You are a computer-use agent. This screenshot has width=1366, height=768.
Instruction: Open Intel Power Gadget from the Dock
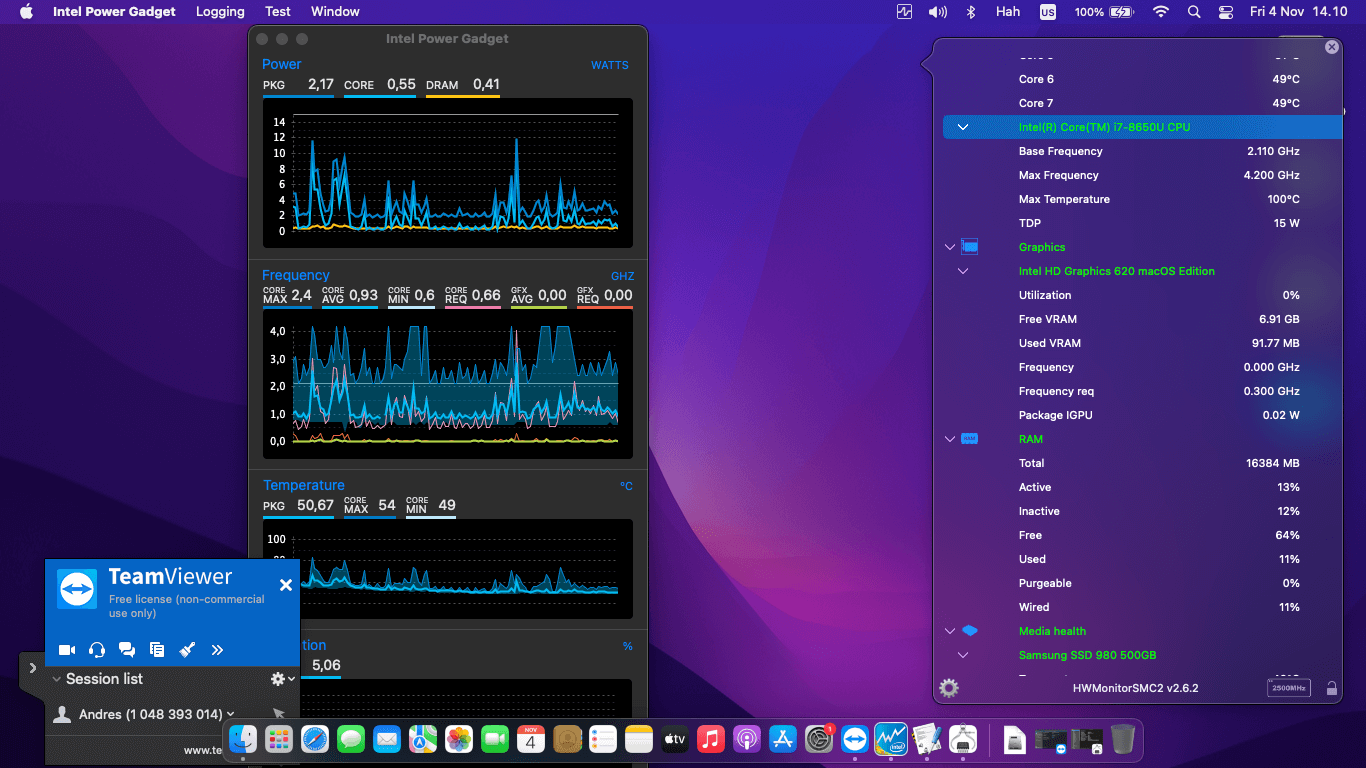pos(891,739)
